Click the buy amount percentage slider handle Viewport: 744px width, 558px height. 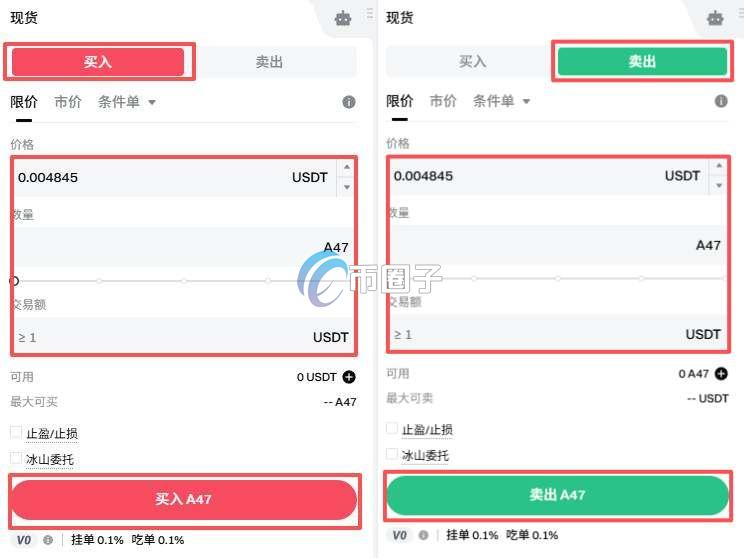pos(14,281)
